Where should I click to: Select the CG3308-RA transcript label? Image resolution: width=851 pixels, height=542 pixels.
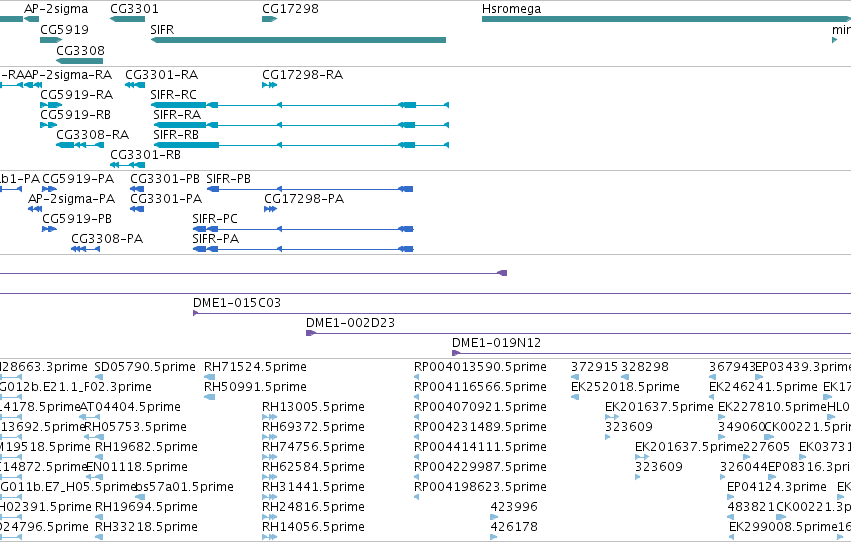pos(93,135)
